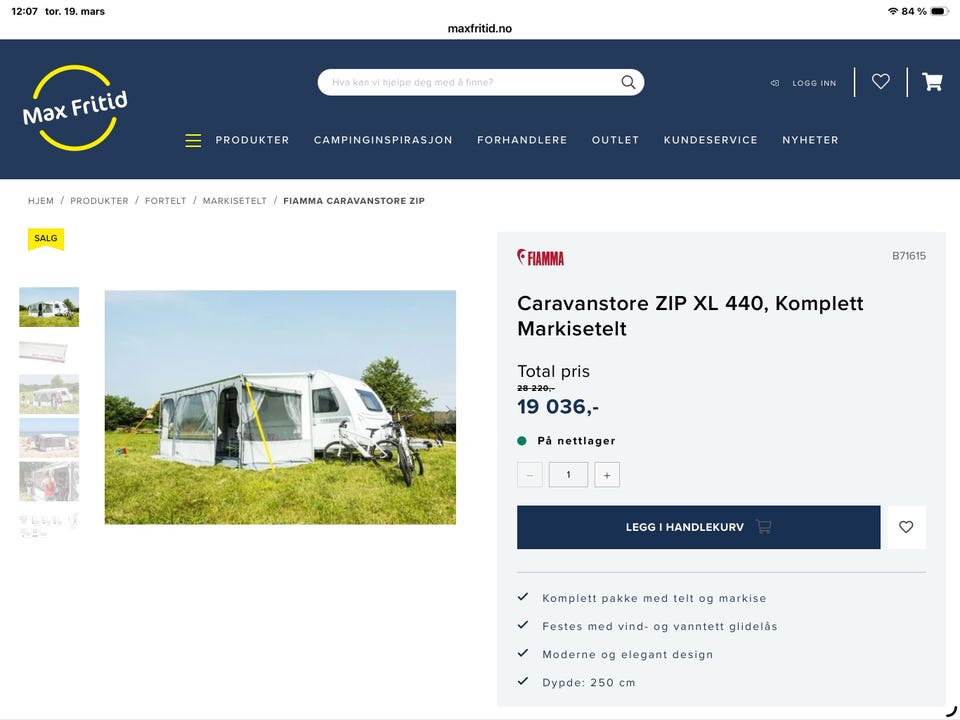960x720 pixels.
Task: Open Campinginspirasjon menu item
Action: click(x=383, y=140)
